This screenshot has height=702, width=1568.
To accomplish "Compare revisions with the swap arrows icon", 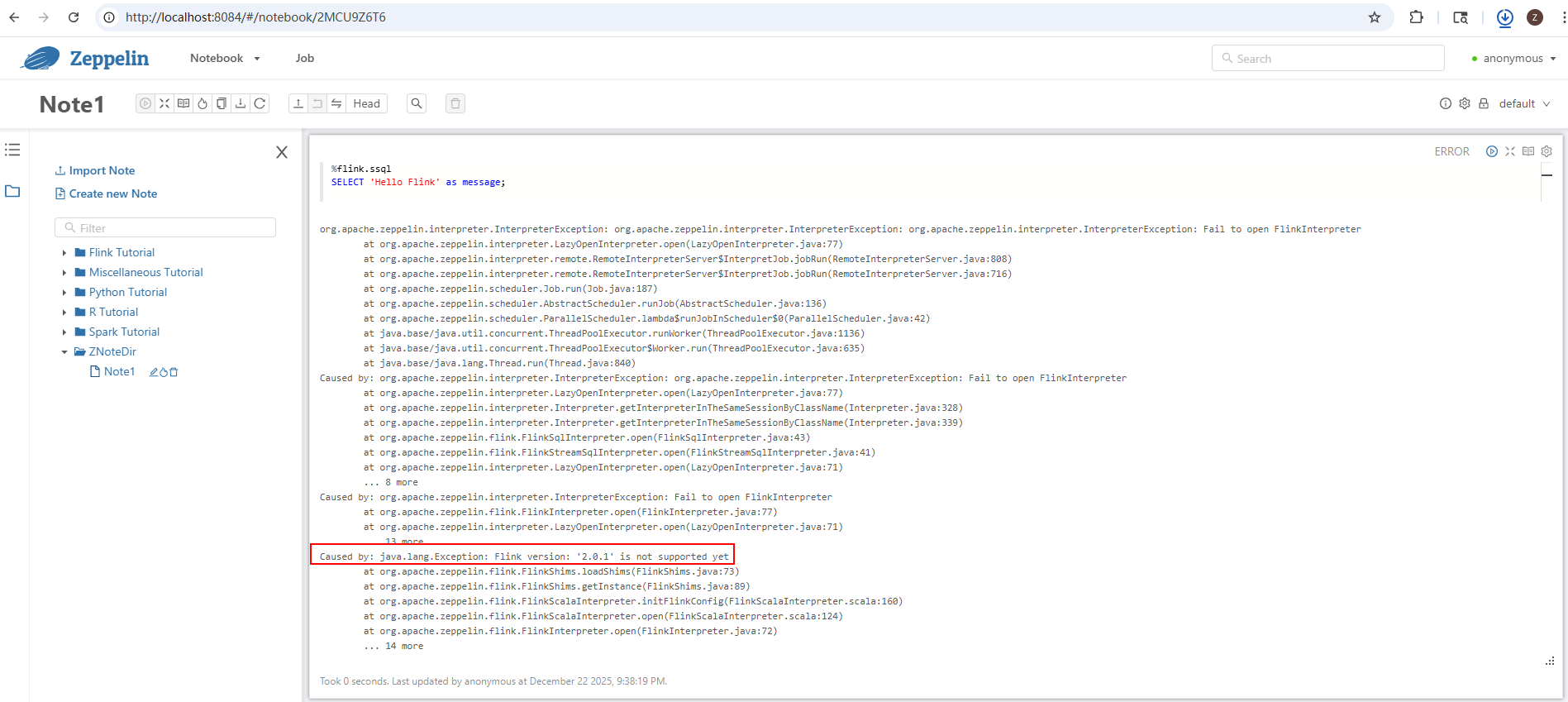I will coord(336,103).
